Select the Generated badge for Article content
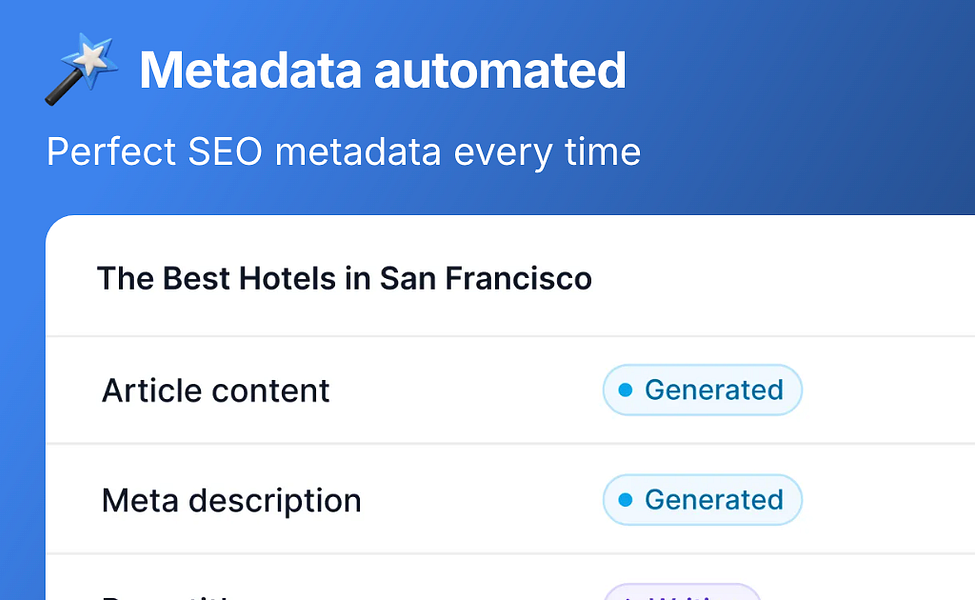 (x=702, y=390)
